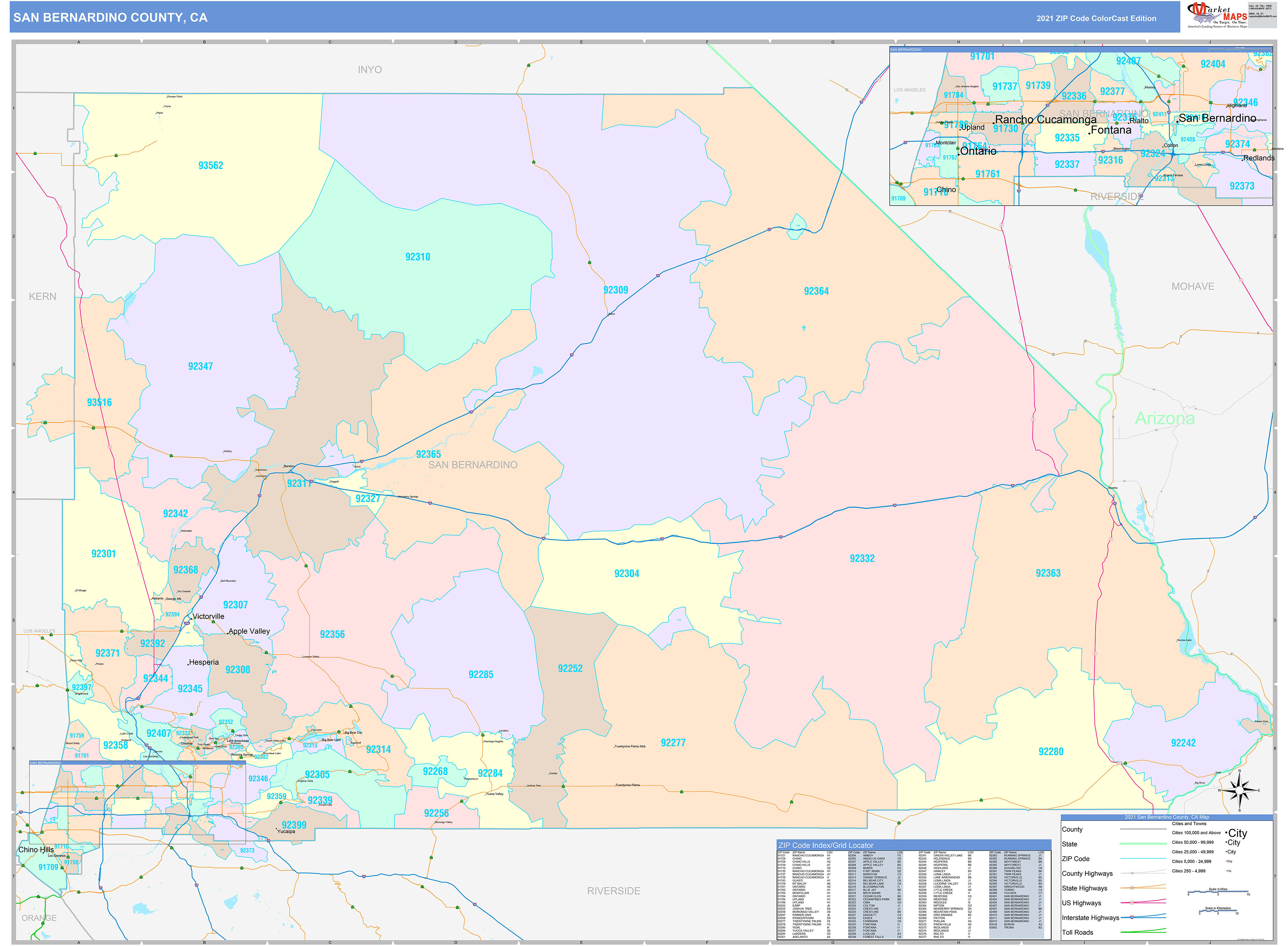1288x946 pixels.
Task: Click ZIP code 92327 region label
Action: click(x=367, y=498)
